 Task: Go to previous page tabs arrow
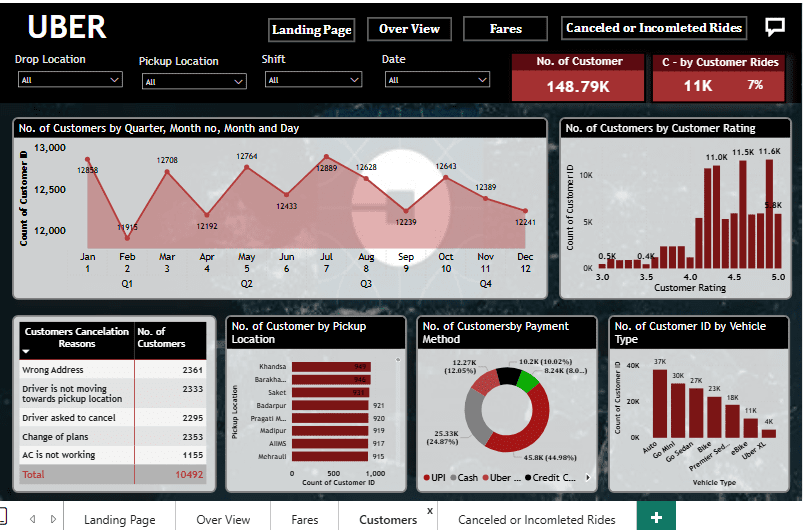click(32, 518)
